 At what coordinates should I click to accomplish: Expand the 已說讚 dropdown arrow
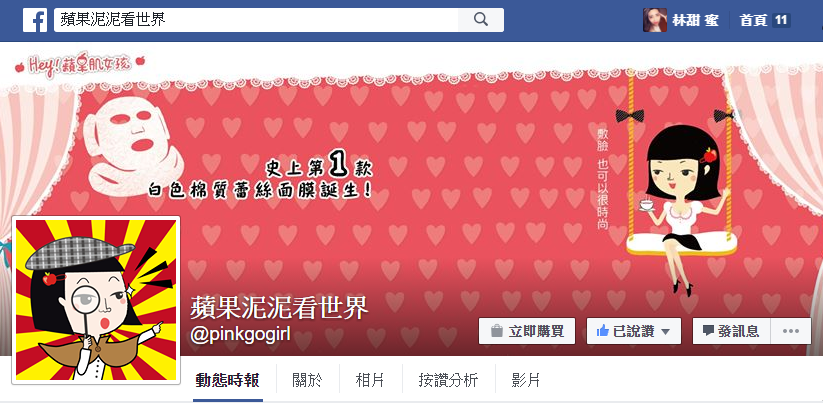coord(665,332)
